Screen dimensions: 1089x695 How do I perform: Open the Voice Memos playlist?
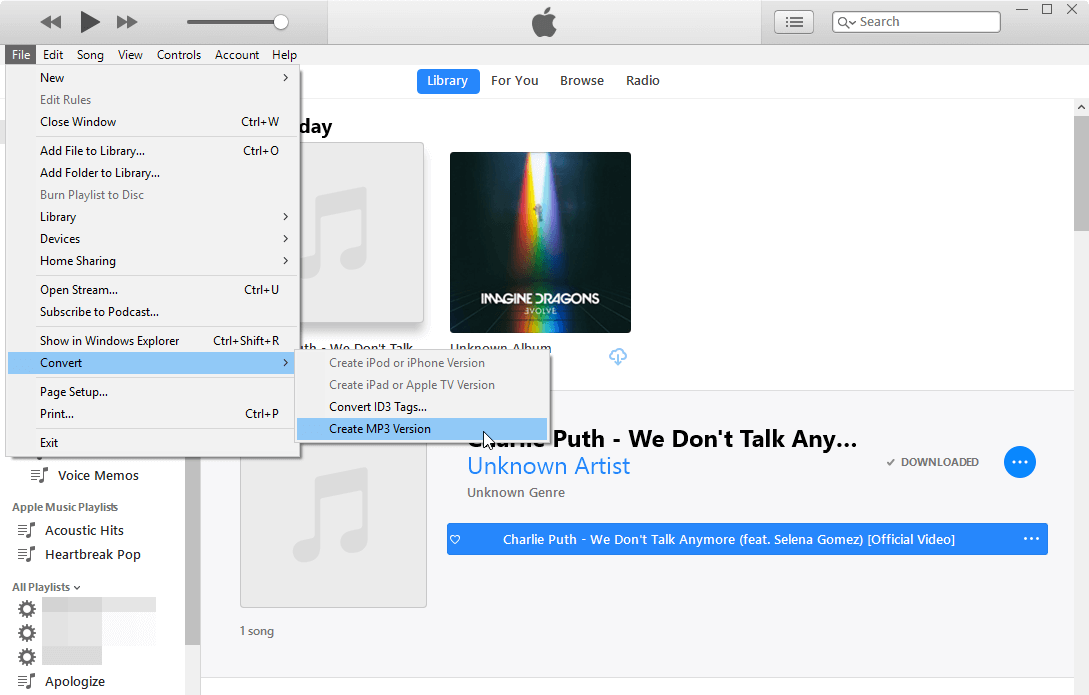[x=98, y=476]
